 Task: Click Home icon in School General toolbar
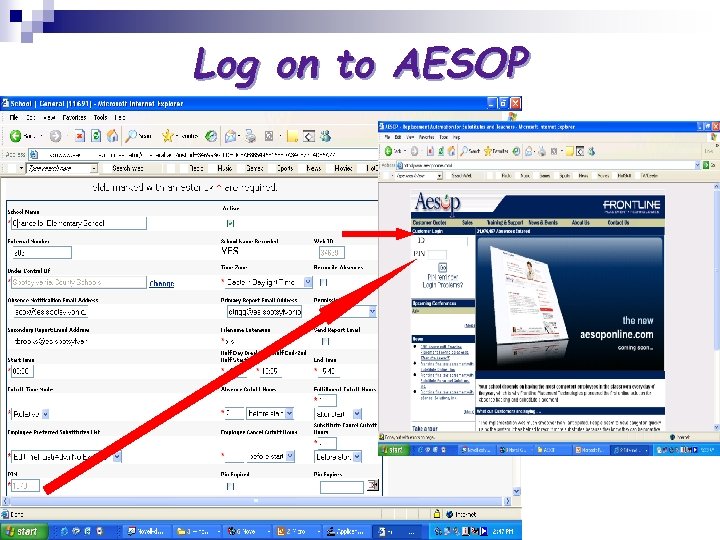pos(112,136)
